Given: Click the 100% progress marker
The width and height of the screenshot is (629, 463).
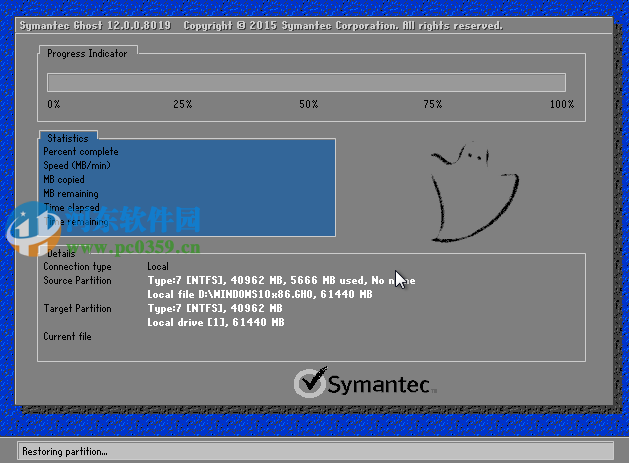Looking at the screenshot, I should click(562, 104).
